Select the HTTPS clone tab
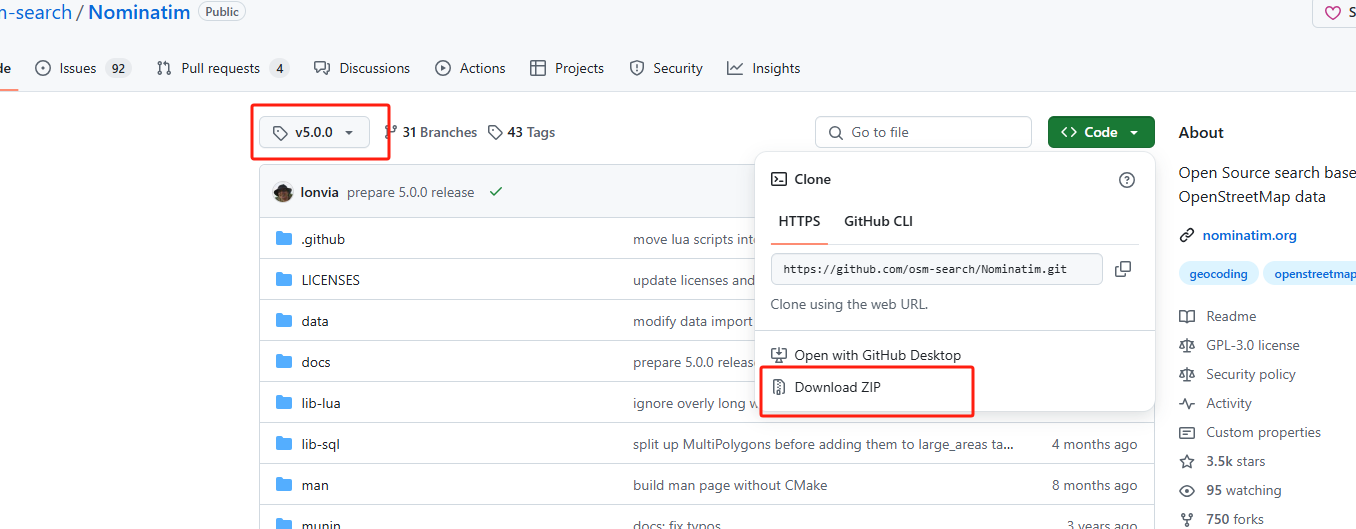 (799, 221)
